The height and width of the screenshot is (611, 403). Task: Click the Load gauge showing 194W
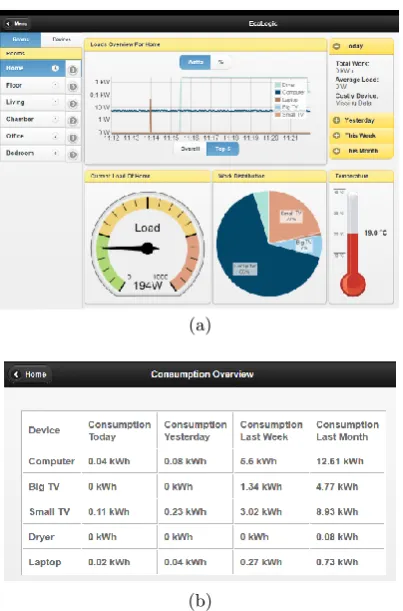[x=147, y=244]
